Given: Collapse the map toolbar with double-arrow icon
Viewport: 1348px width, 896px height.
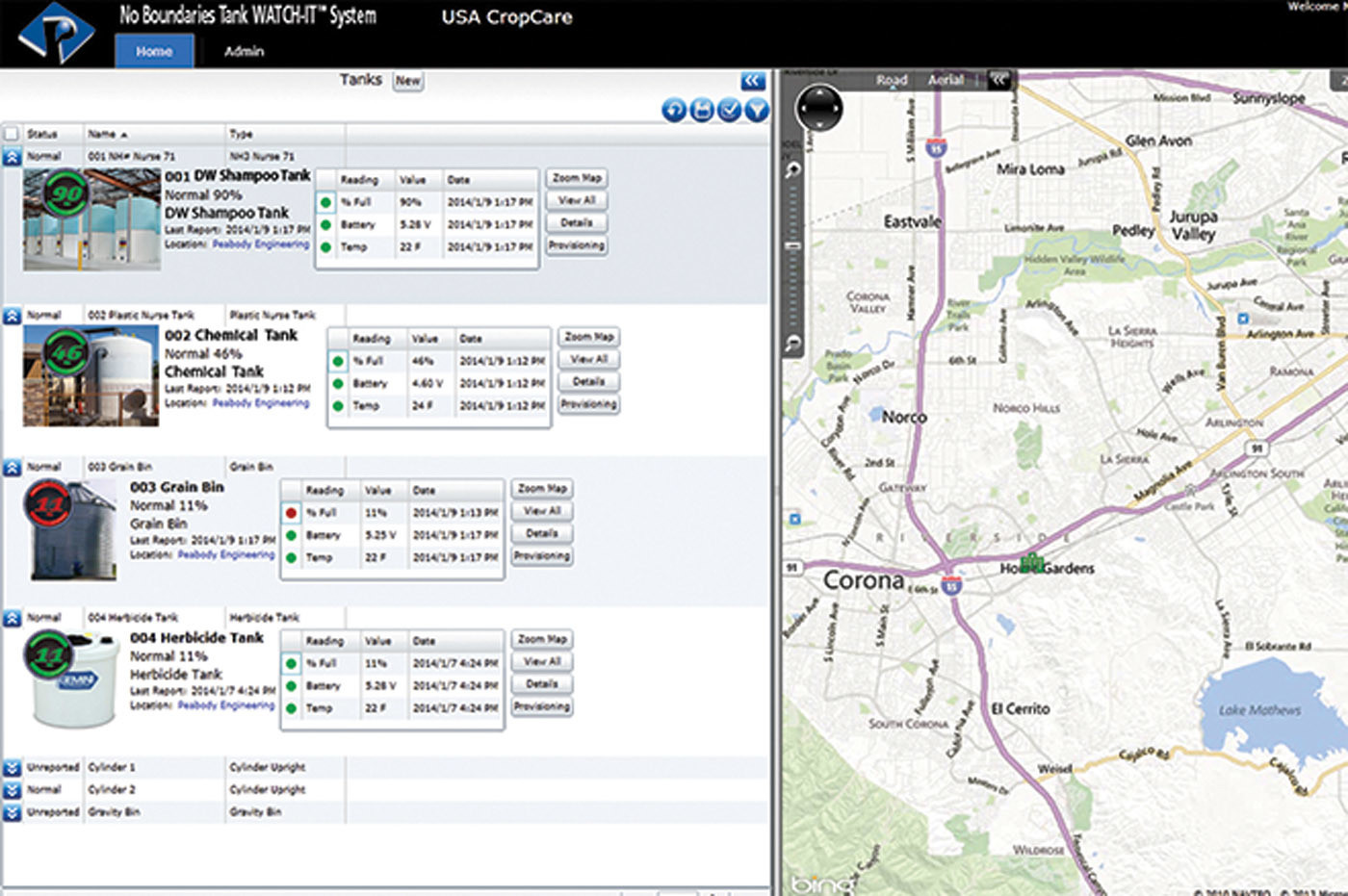Looking at the screenshot, I should (1000, 80).
